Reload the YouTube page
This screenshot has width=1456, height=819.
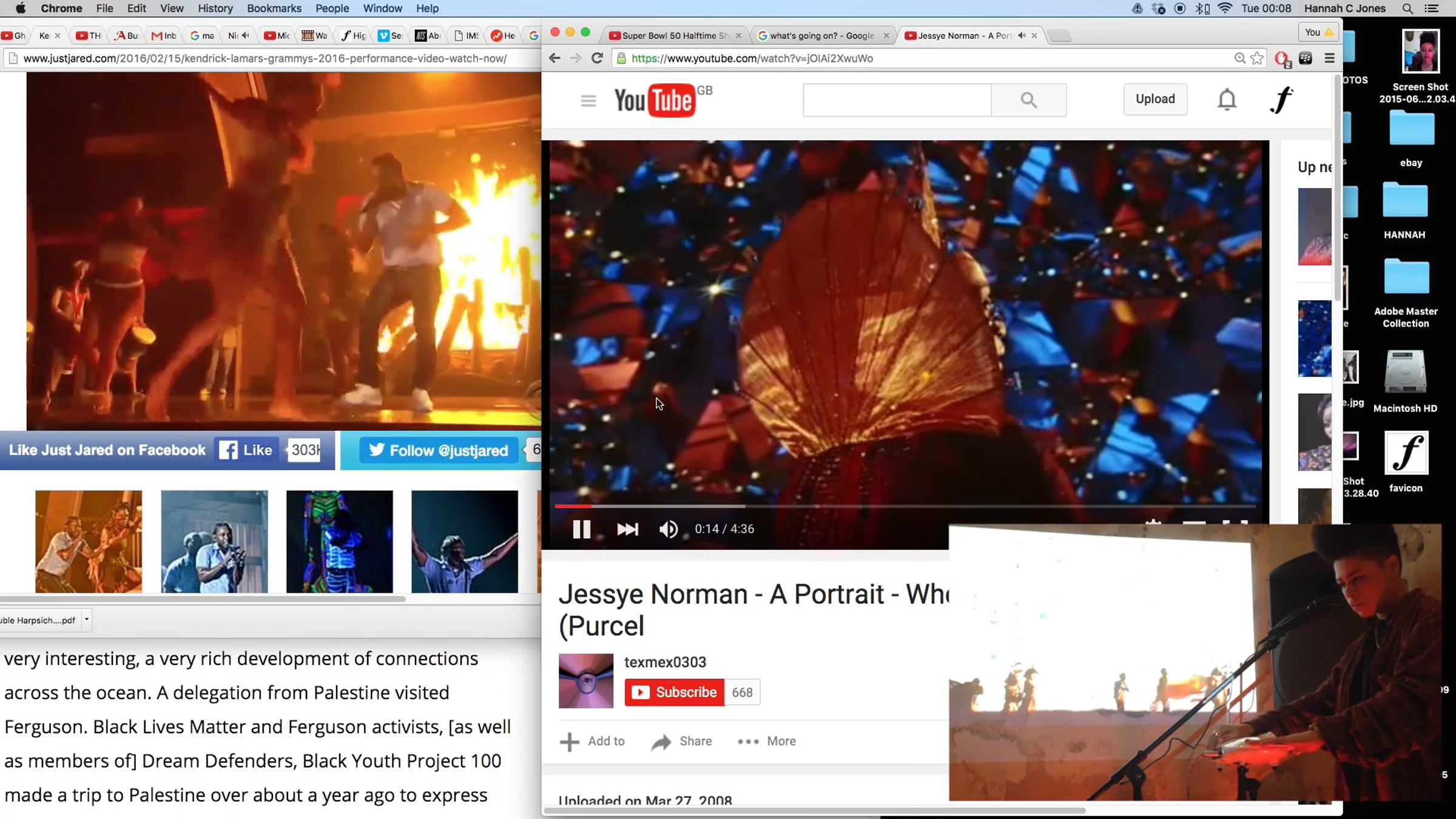click(597, 58)
